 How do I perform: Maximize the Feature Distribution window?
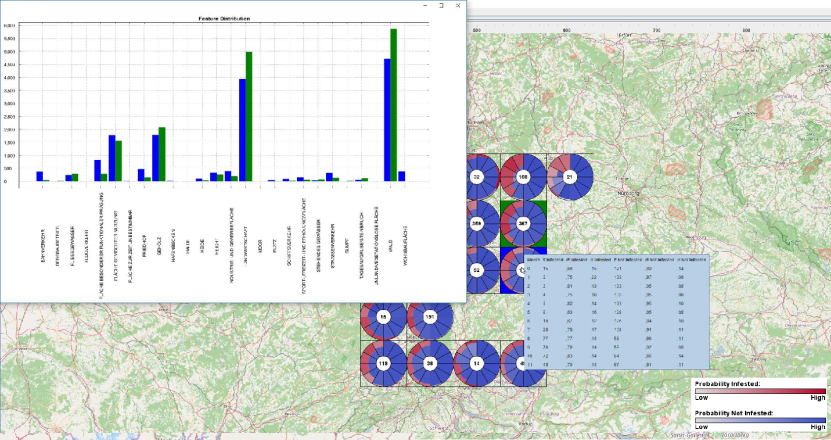441,6
